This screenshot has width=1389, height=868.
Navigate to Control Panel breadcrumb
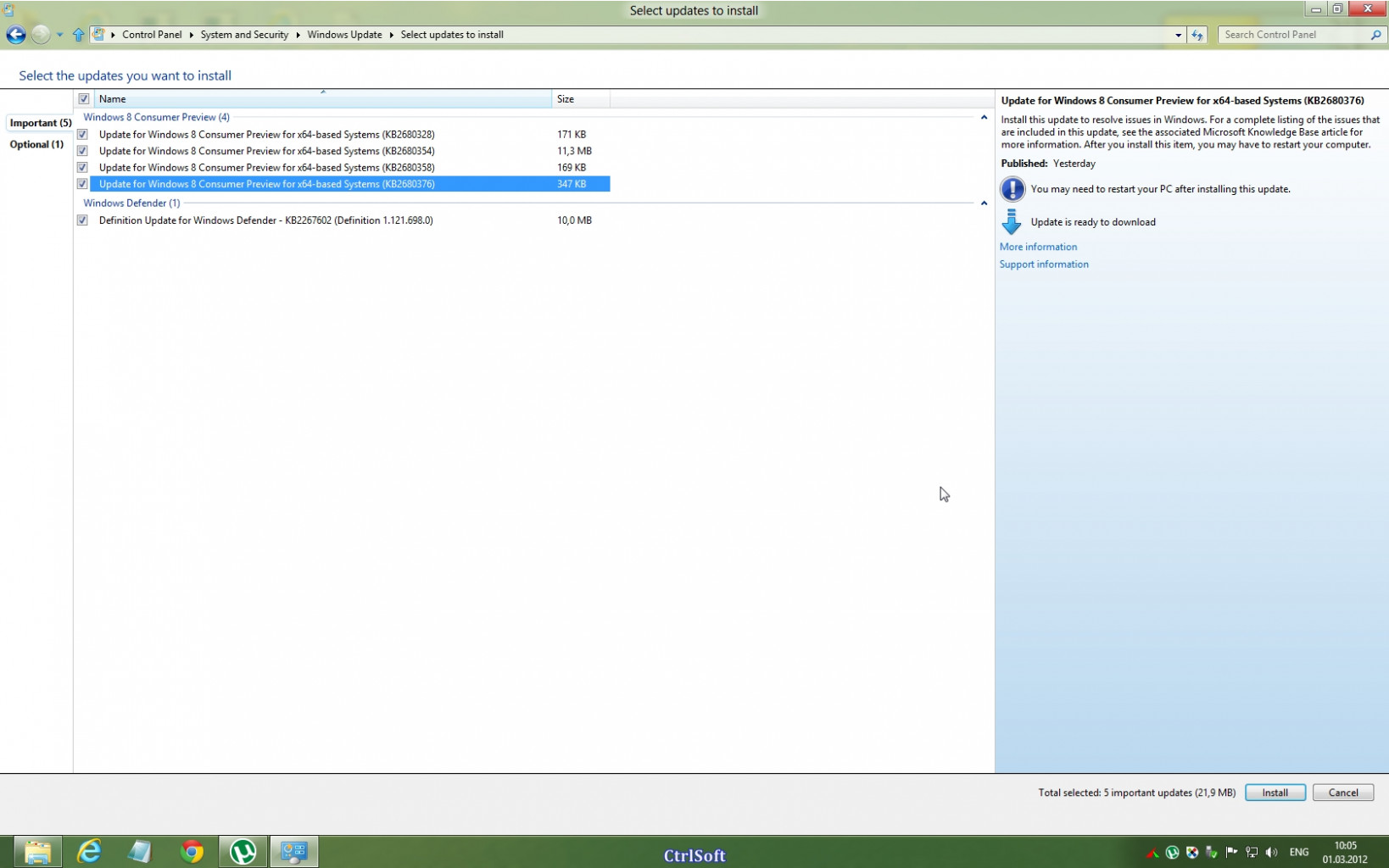pyautogui.click(x=152, y=35)
